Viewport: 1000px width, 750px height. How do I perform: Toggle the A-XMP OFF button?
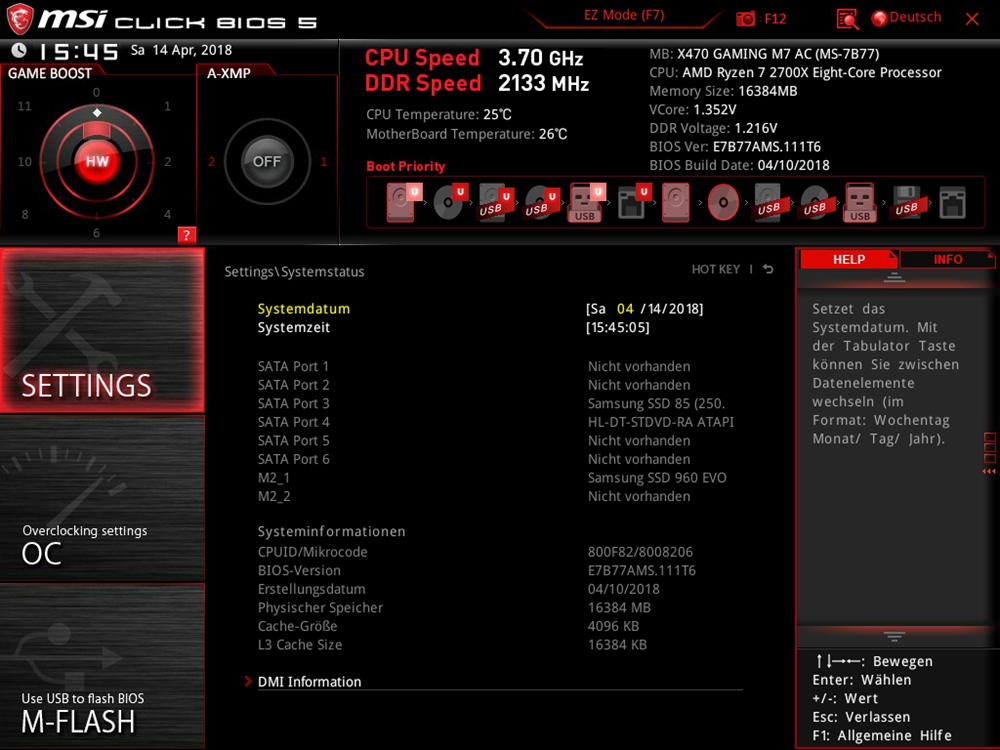pos(267,161)
